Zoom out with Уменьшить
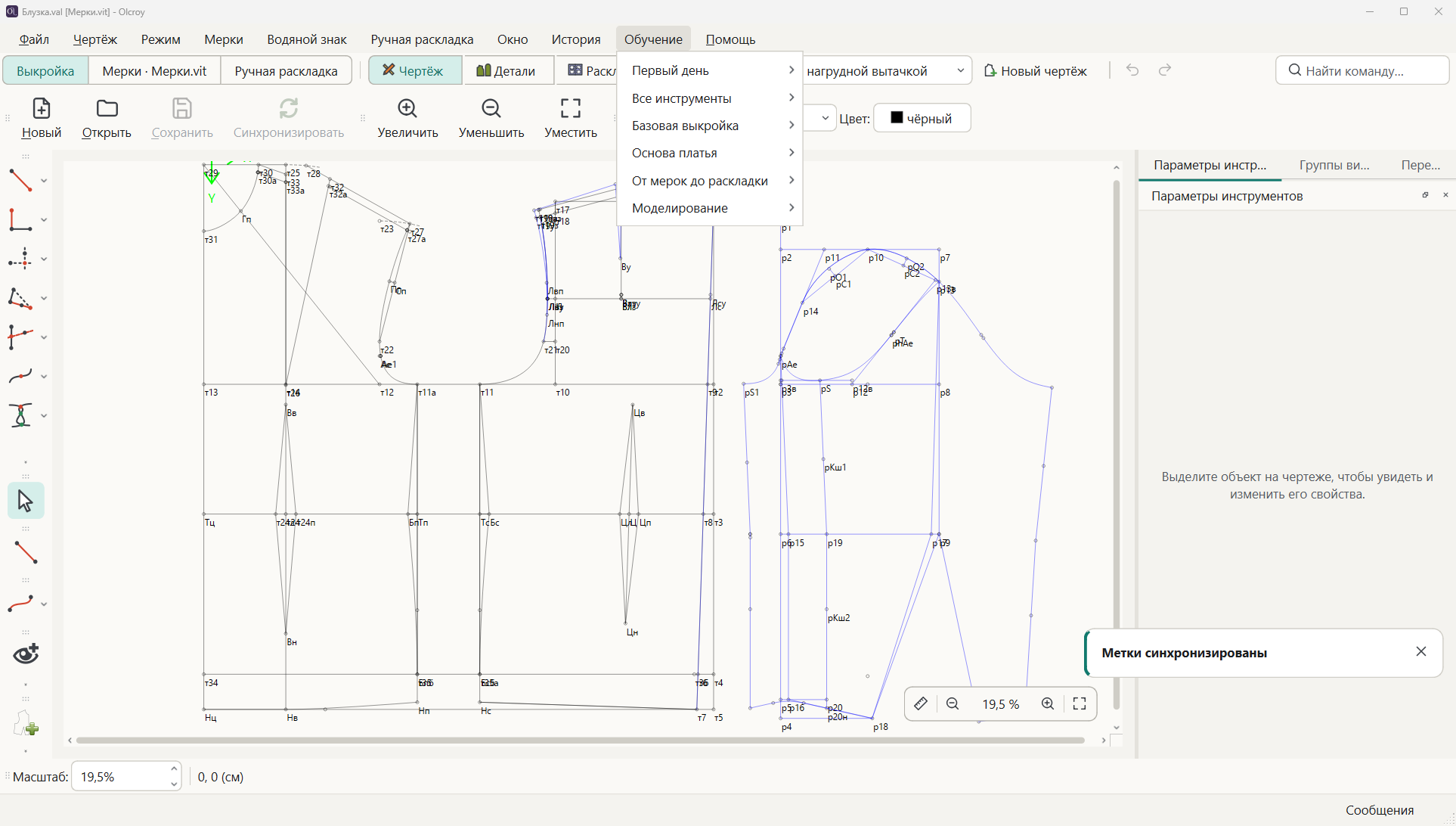Viewport: 1456px width, 826px height. tap(491, 118)
